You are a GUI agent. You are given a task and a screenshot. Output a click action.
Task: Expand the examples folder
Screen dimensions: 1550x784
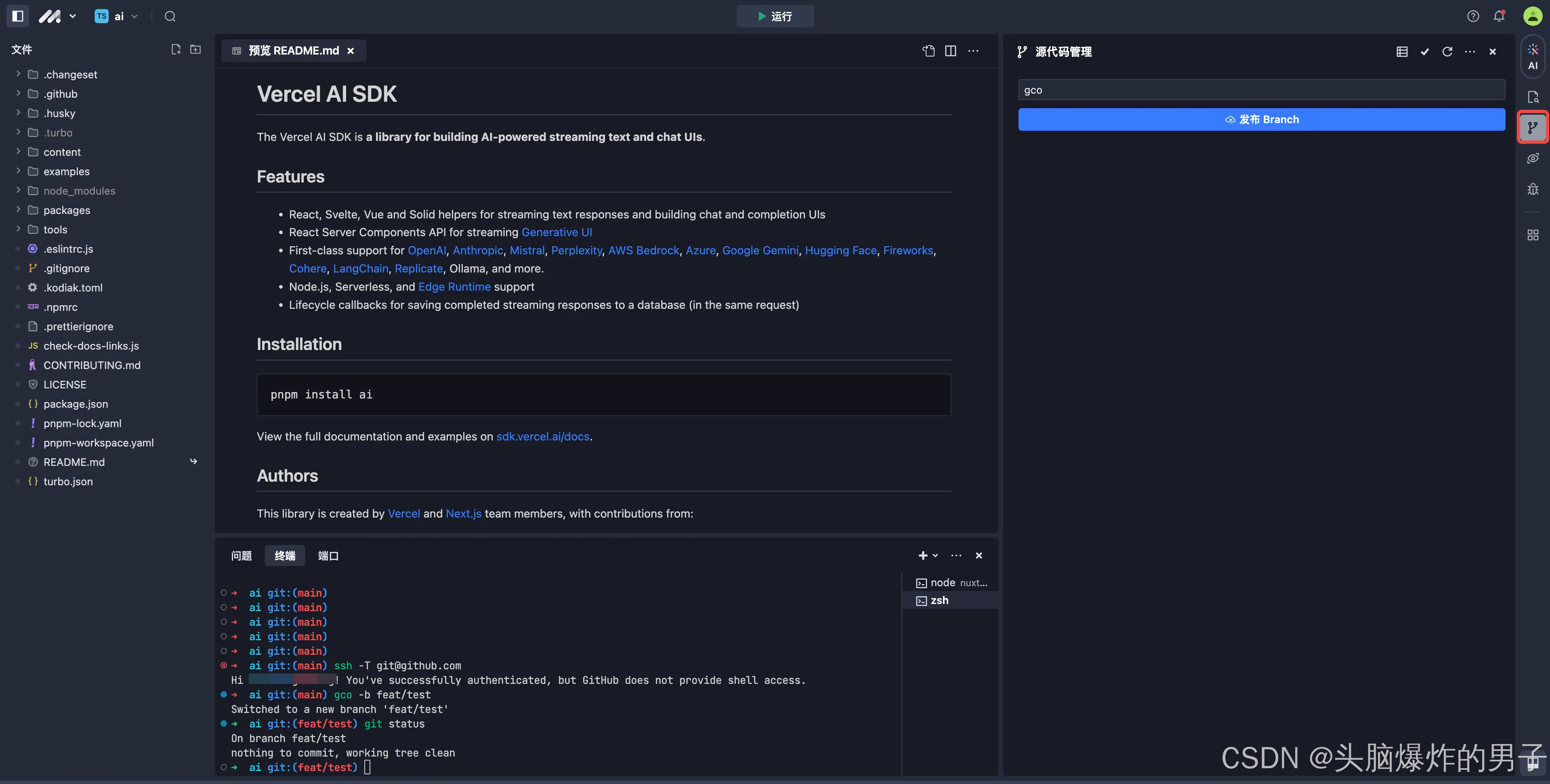coord(66,172)
